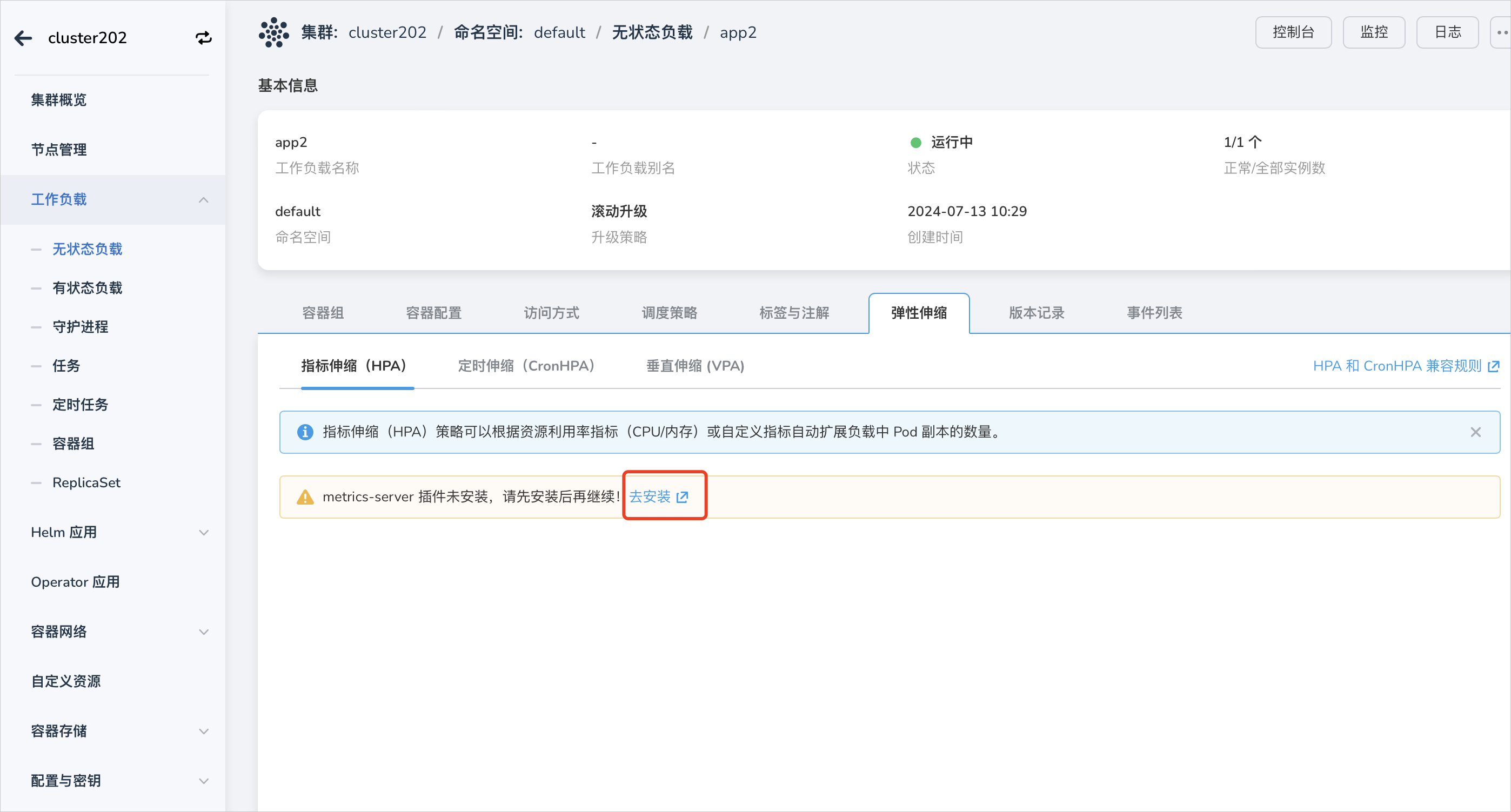1511x812 pixels.
Task: Switch to the 容器组 tab
Action: coord(323,313)
